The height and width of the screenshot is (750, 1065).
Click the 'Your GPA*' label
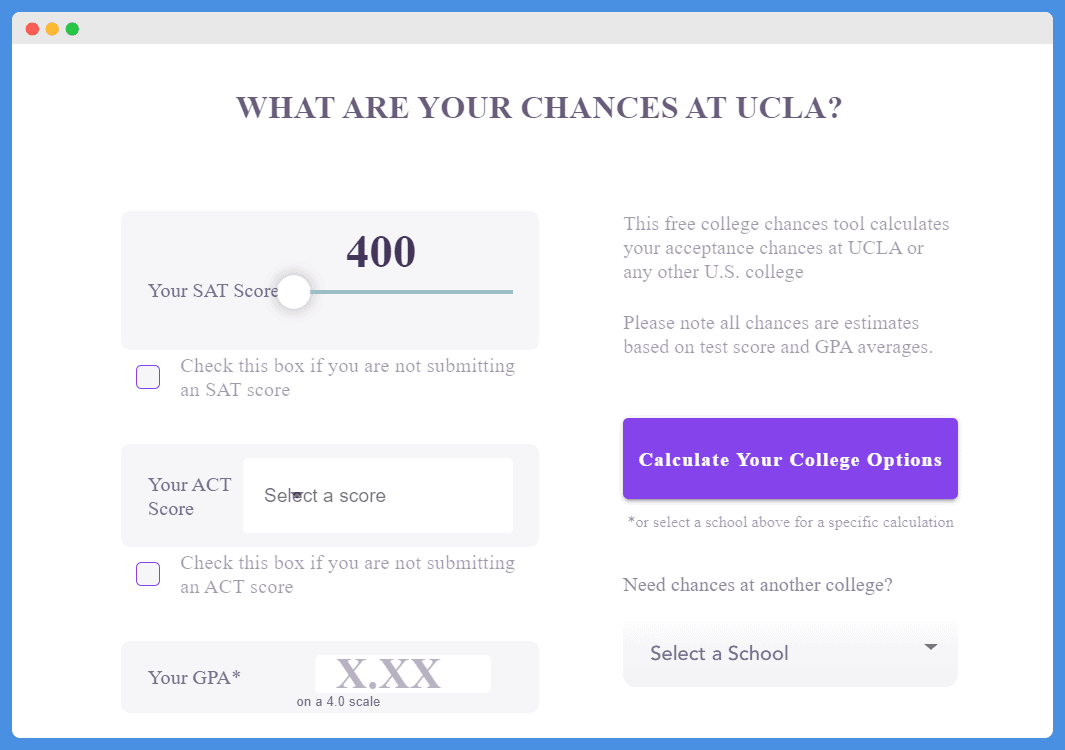pos(194,677)
